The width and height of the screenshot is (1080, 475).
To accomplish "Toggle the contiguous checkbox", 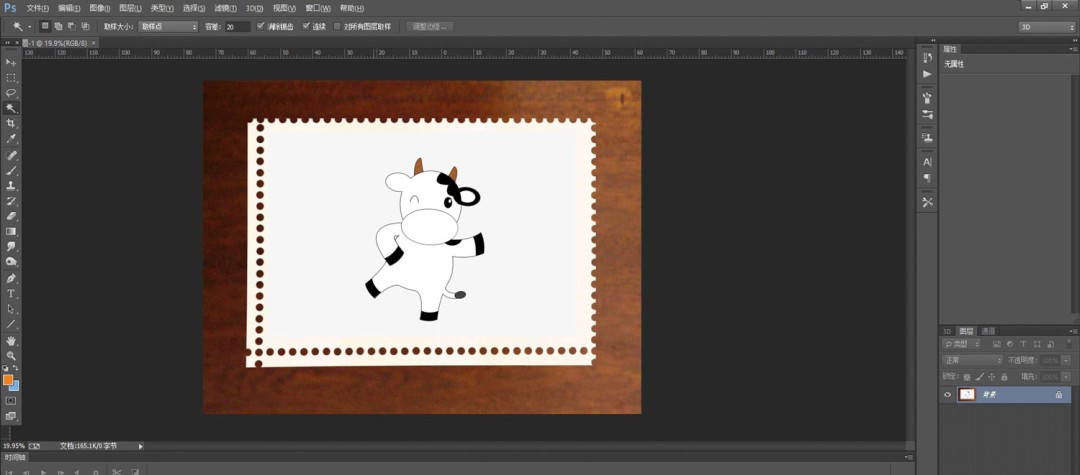I will 307,26.
